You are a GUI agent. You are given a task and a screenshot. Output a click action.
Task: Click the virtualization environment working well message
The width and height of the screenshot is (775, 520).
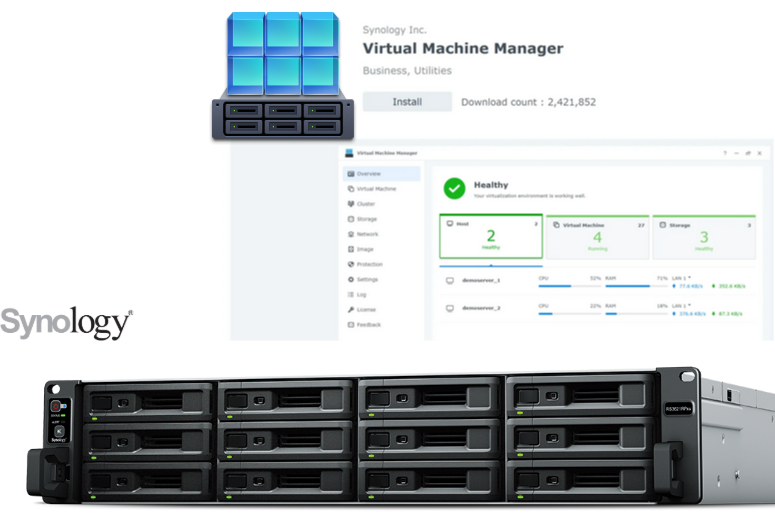(529, 196)
